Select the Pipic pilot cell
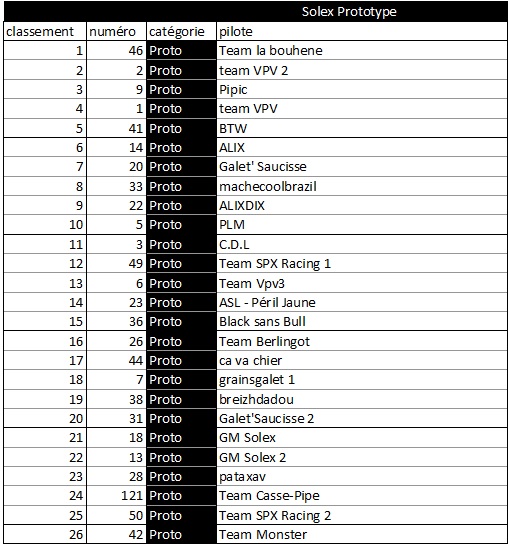508x547 pixels. pos(362,90)
